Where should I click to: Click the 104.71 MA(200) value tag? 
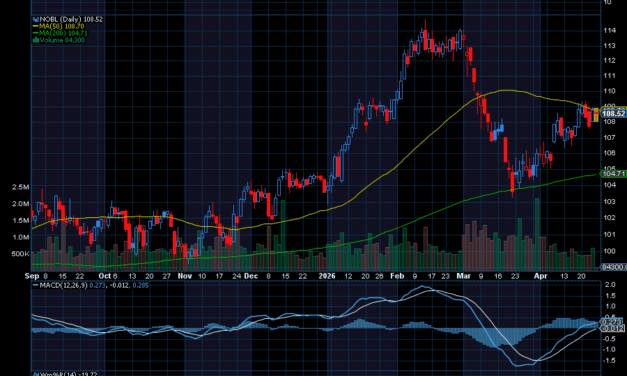(x=613, y=174)
